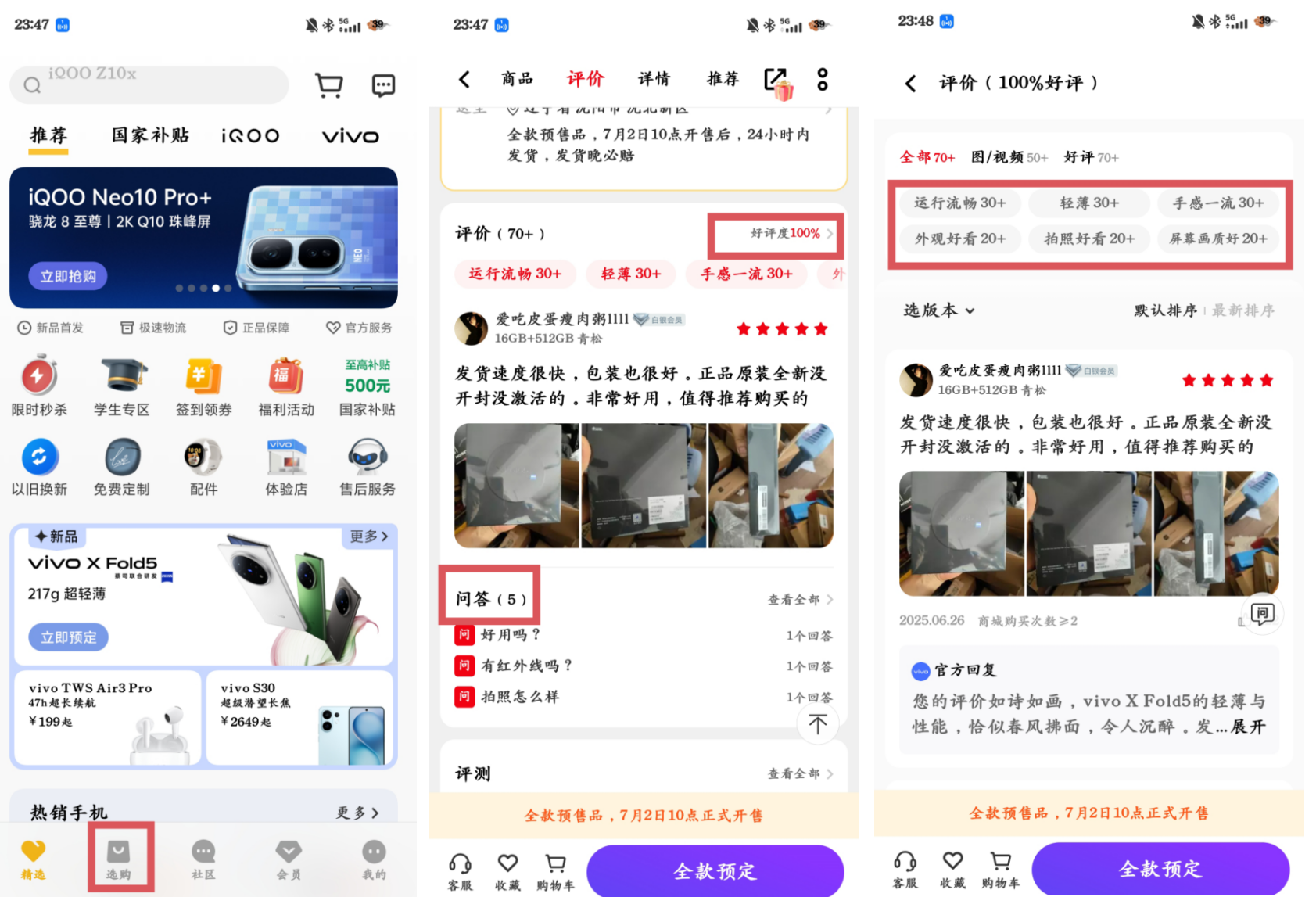
Task: Open the 体验店 store icon
Action: tap(286, 467)
